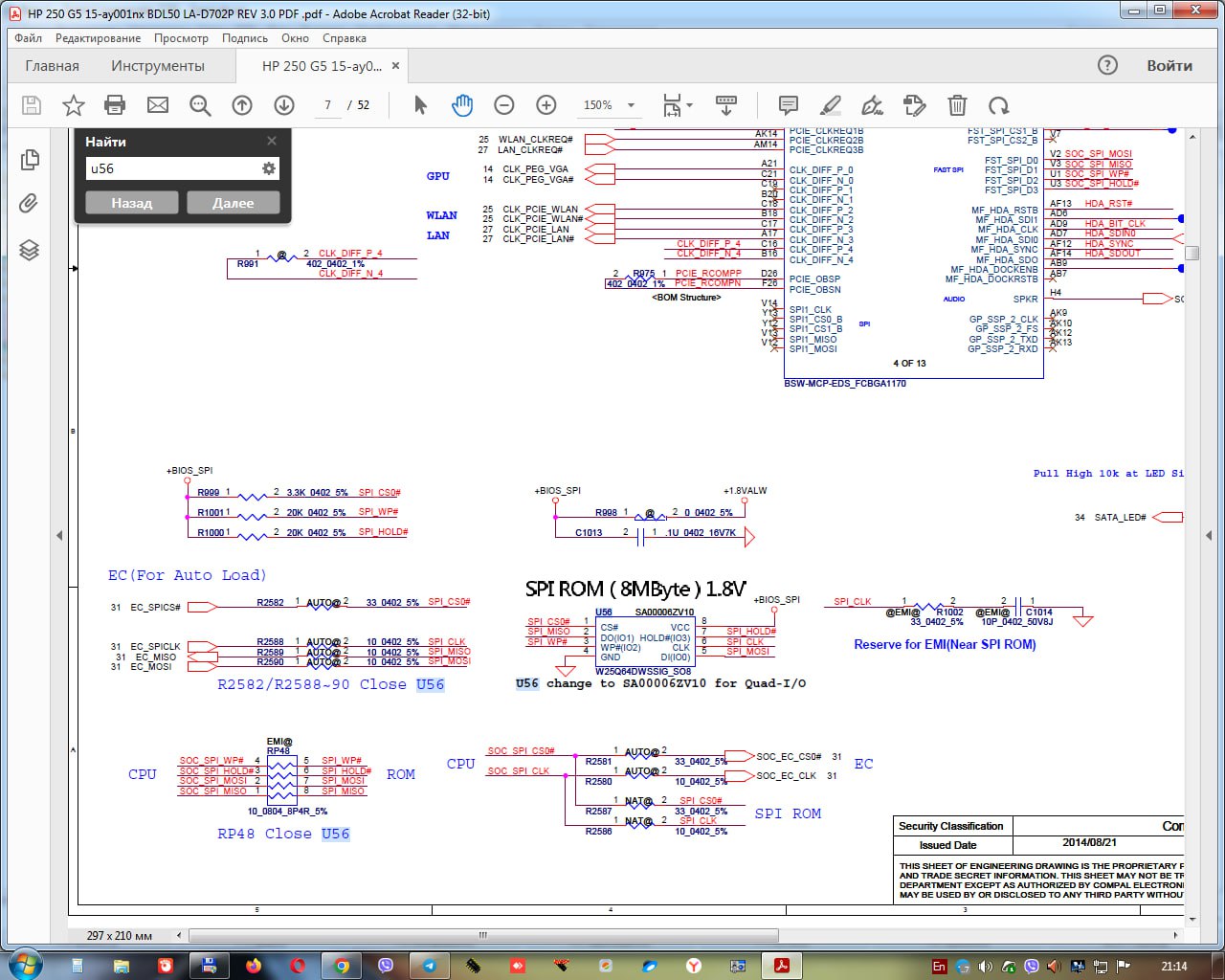Click the page number field
The image size is (1225, 980).
pyautogui.click(x=327, y=105)
